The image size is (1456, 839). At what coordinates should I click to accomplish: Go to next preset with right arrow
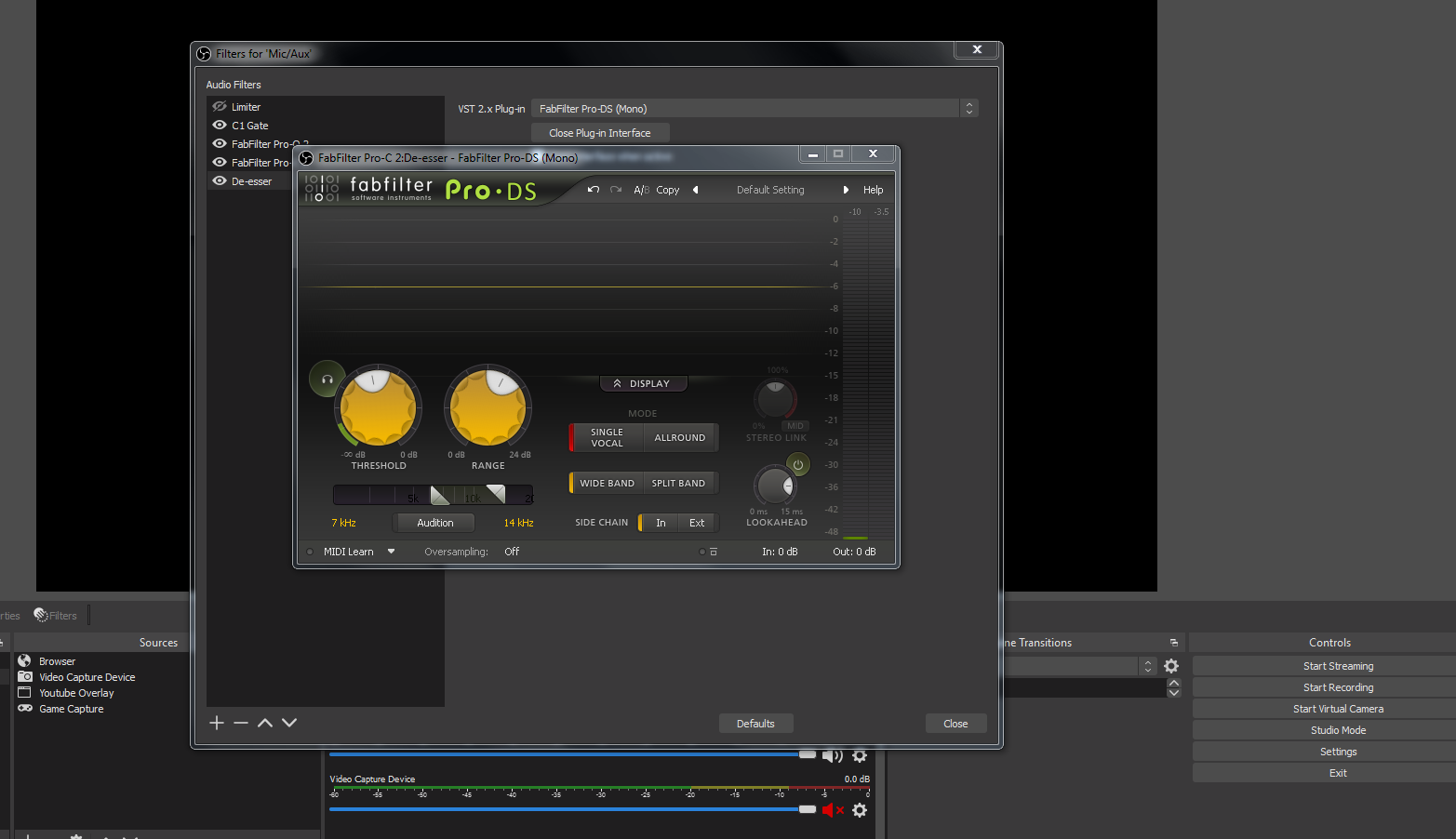[846, 190]
